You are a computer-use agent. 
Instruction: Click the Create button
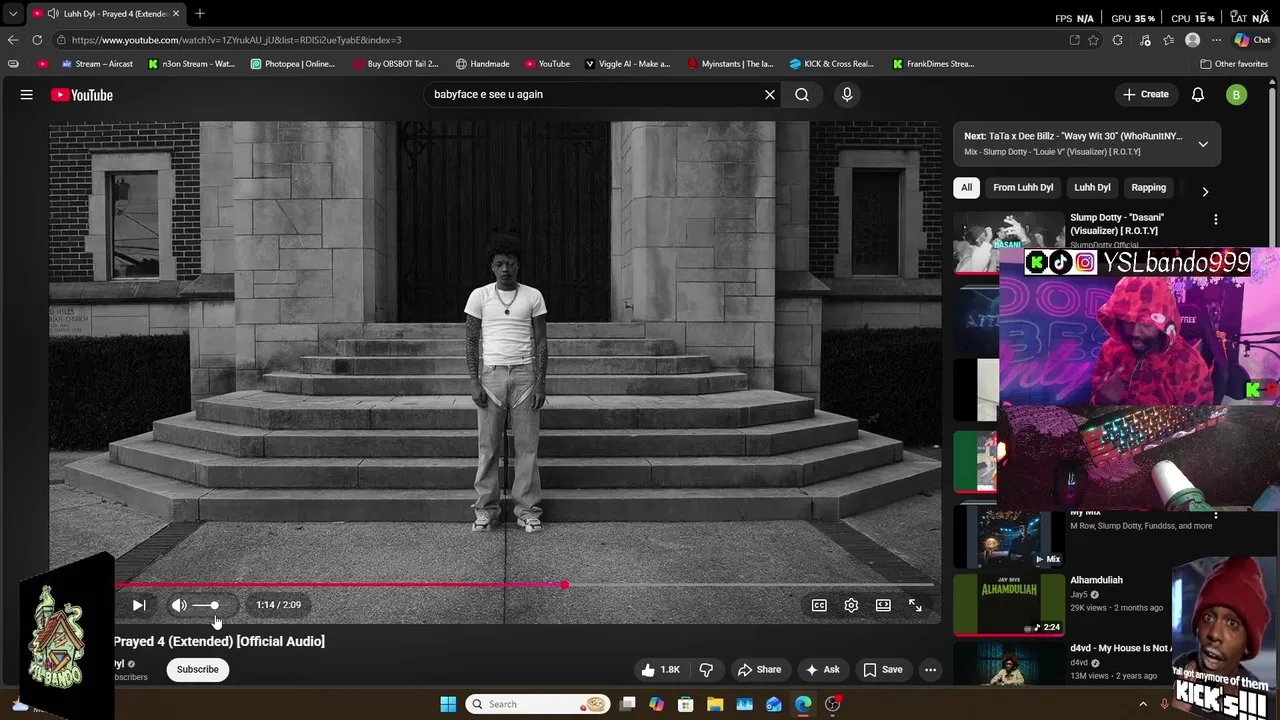pyautogui.click(x=1146, y=94)
